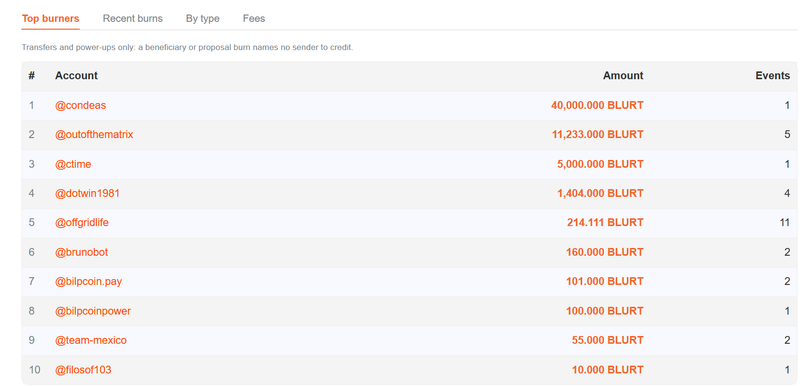Click rank number 10 in the table
The image size is (800, 387).
tap(34, 370)
